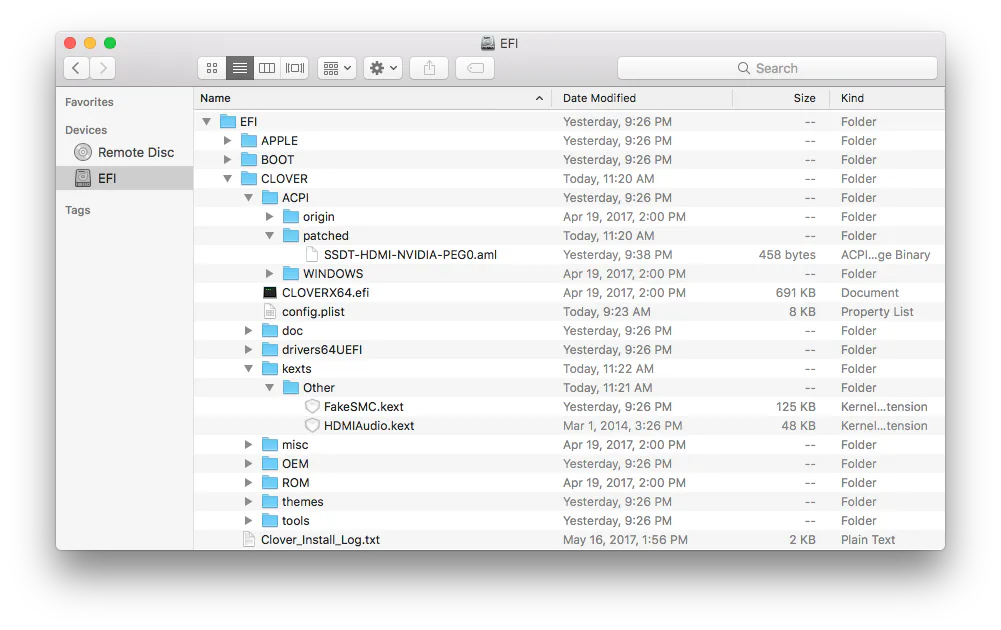Viewport: 1001px width, 630px height.
Task: Select the SSDT-HDMI-NVIDIA-PEG0.aml file icon
Action: [x=312, y=255]
